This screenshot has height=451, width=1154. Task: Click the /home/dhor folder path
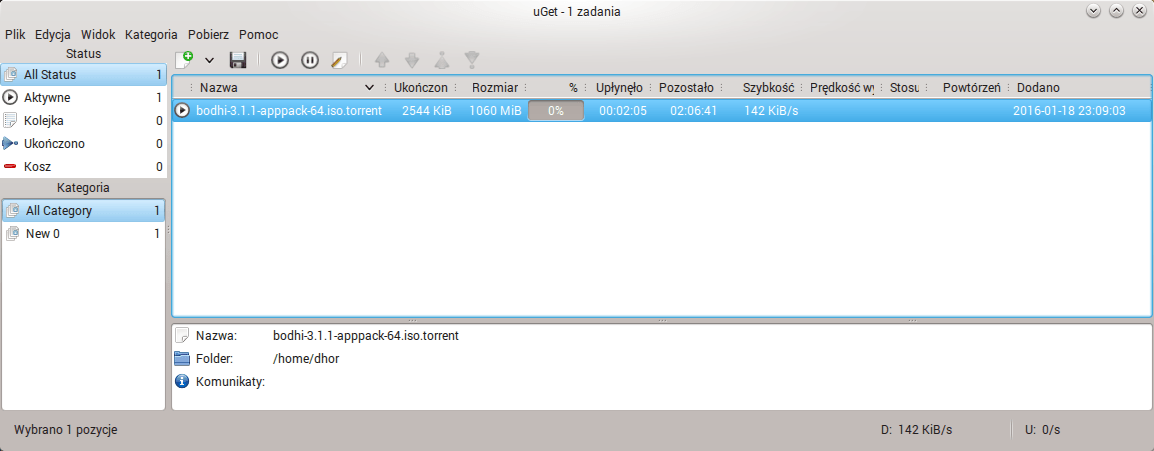(306, 358)
